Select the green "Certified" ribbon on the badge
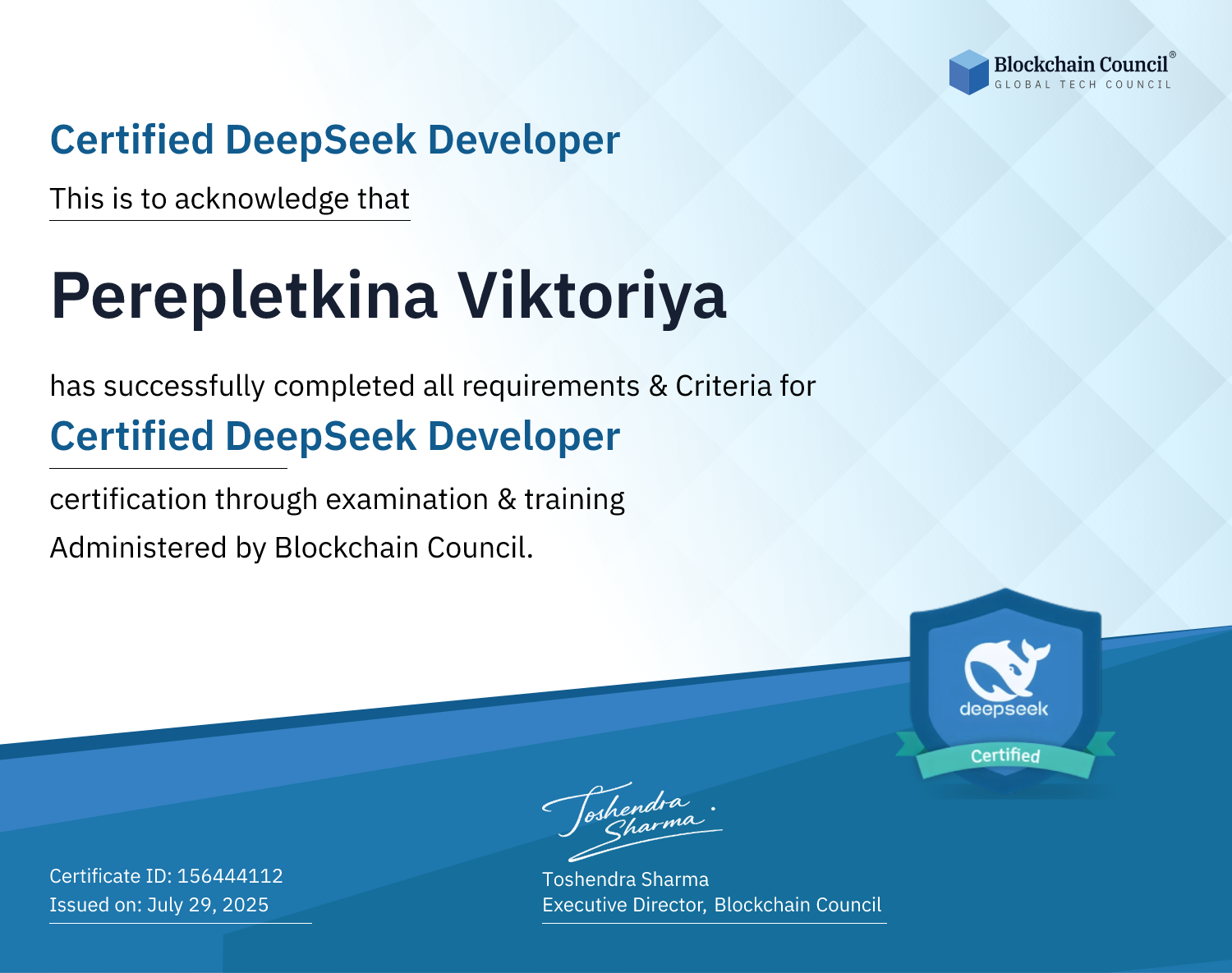This screenshot has width=1232, height=973. click(1005, 755)
